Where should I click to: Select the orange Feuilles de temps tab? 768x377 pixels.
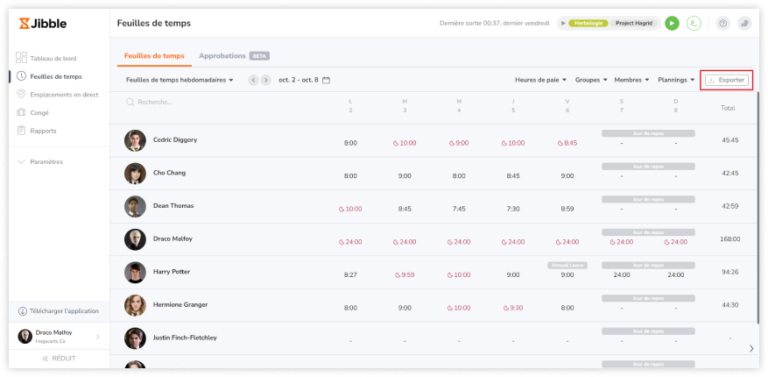pyautogui.click(x=154, y=56)
